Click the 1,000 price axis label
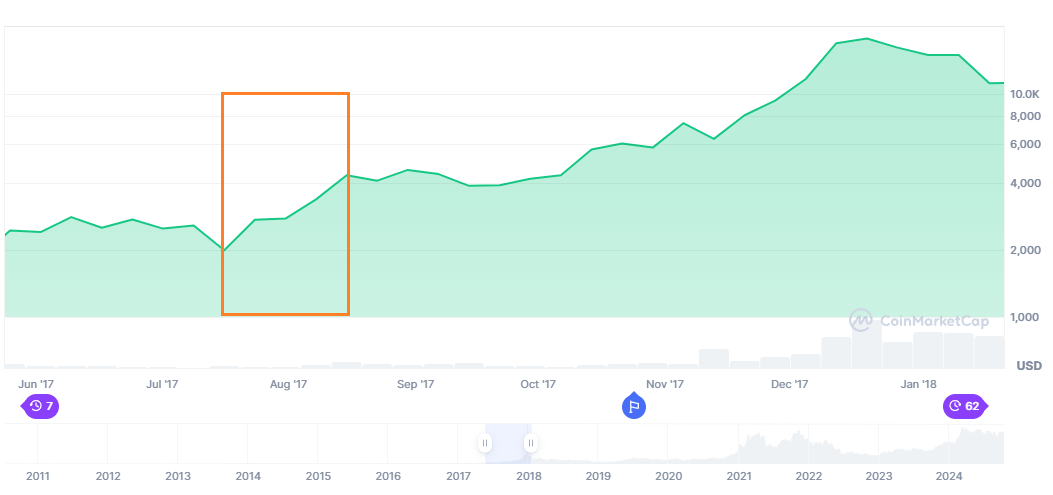This screenshot has width=1053, height=495. 1027,318
